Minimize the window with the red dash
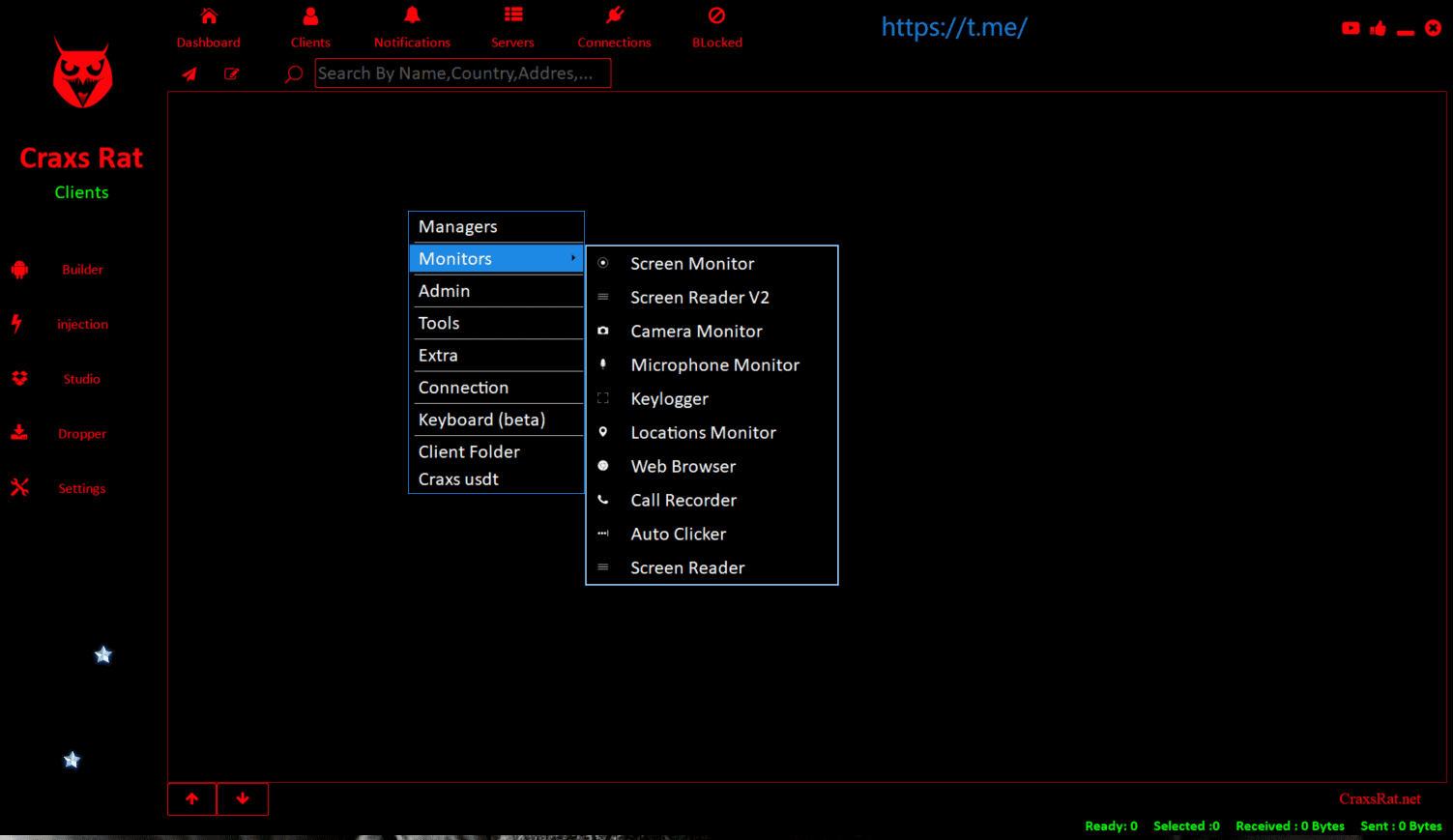The height and width of the screenshot is (840, 1453). pos(1406,33)
